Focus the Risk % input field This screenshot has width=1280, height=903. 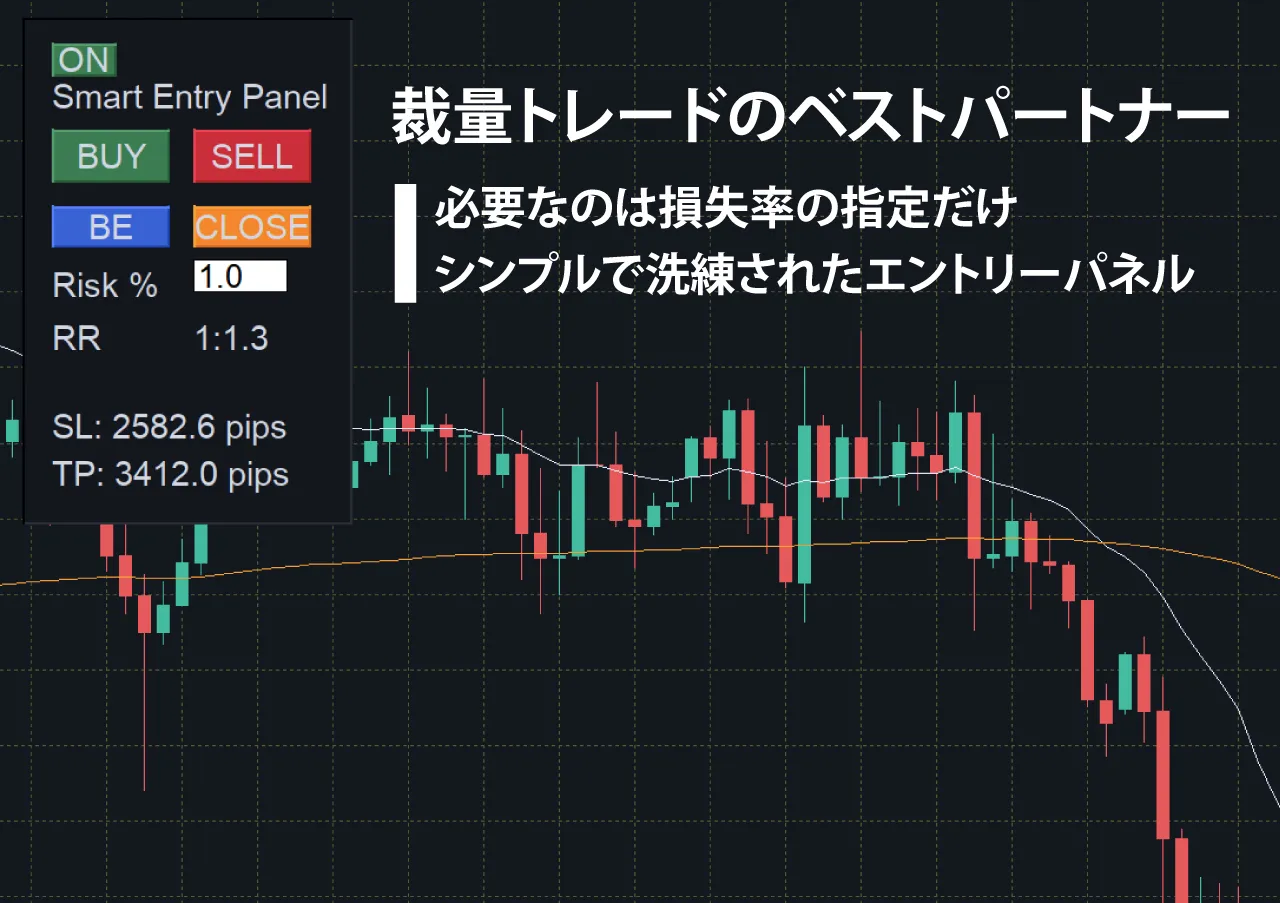[240, 276]
